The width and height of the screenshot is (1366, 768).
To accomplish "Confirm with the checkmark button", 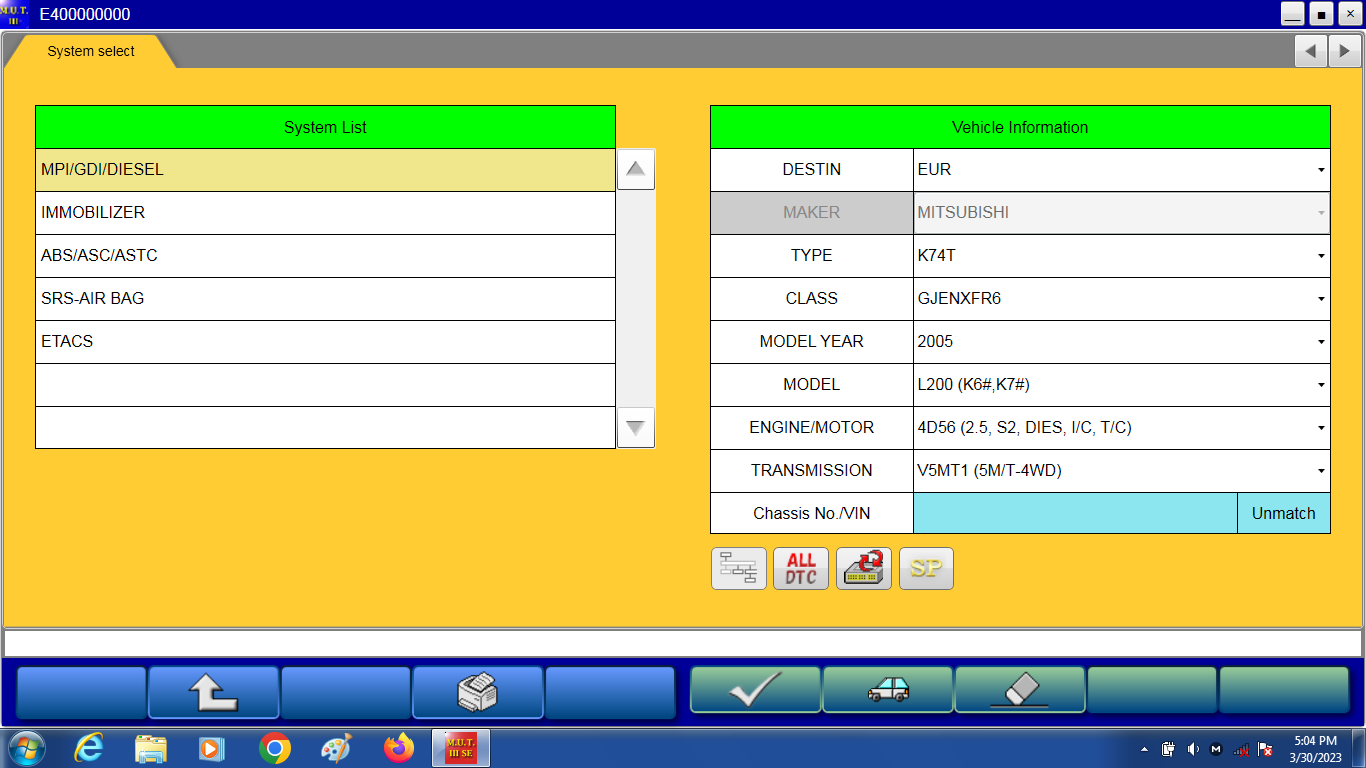I will [755, 690].
